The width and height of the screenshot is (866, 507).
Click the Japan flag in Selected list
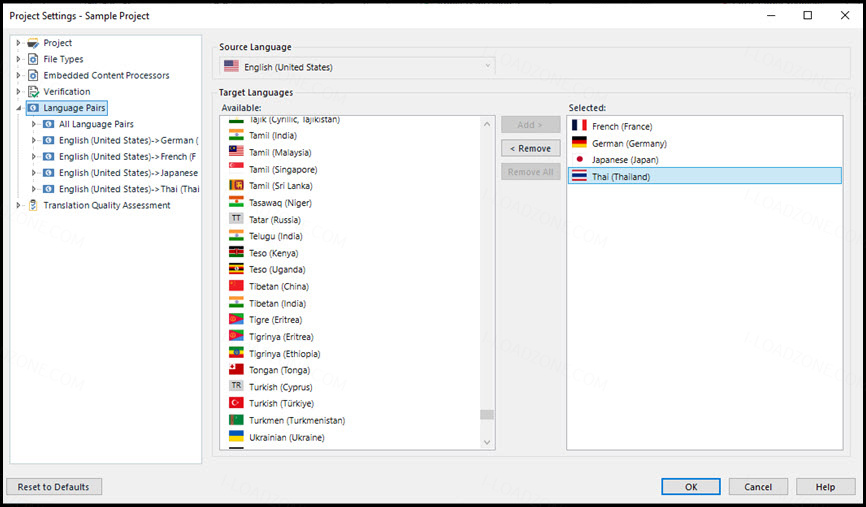click(x=579, y=160)
